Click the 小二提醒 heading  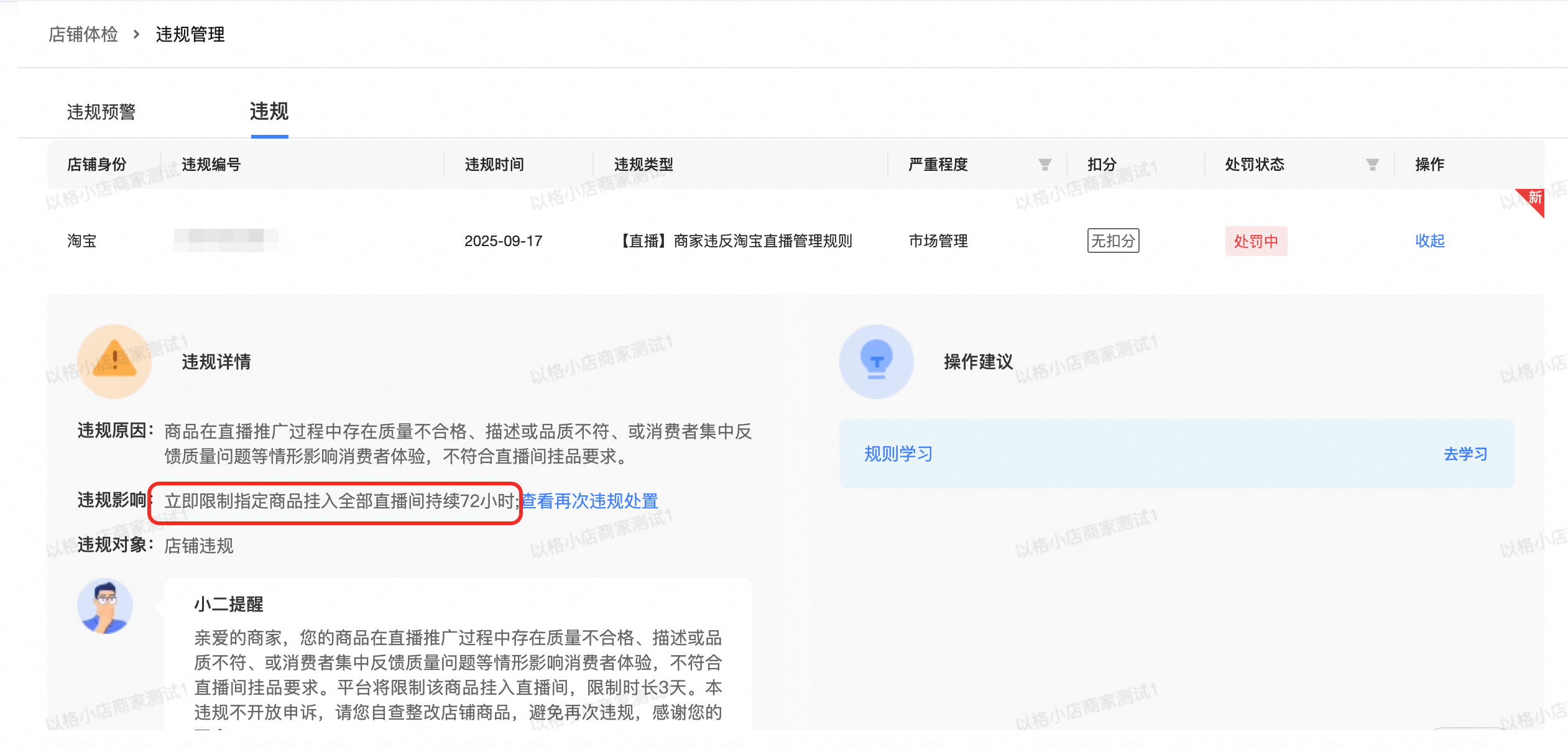pos(229,604)
